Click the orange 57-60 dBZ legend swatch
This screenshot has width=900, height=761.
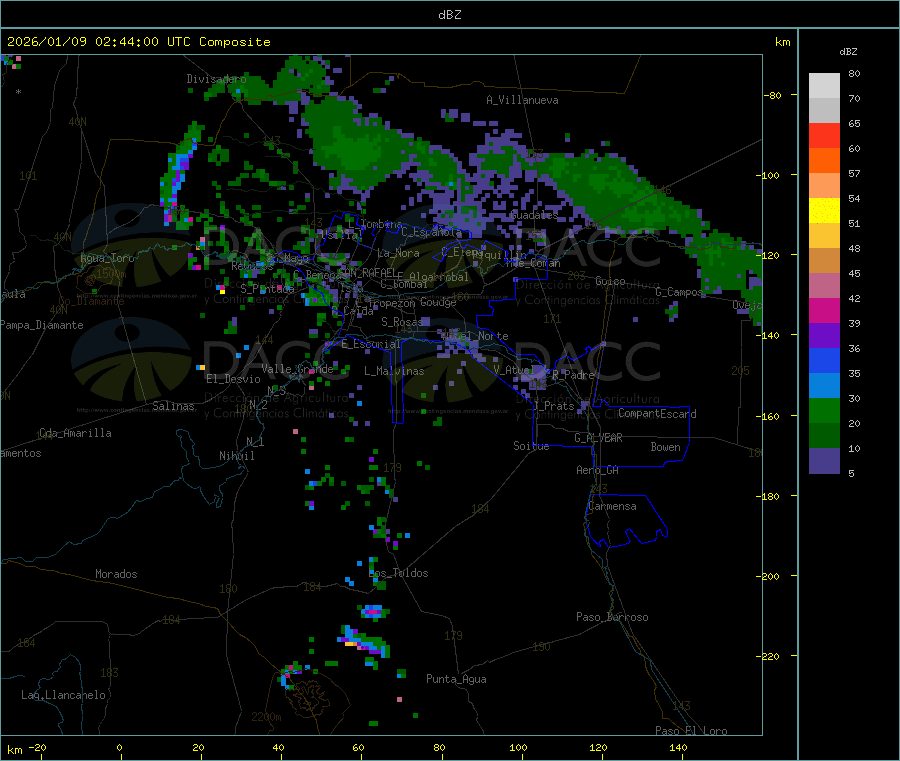tap(824, 161)
